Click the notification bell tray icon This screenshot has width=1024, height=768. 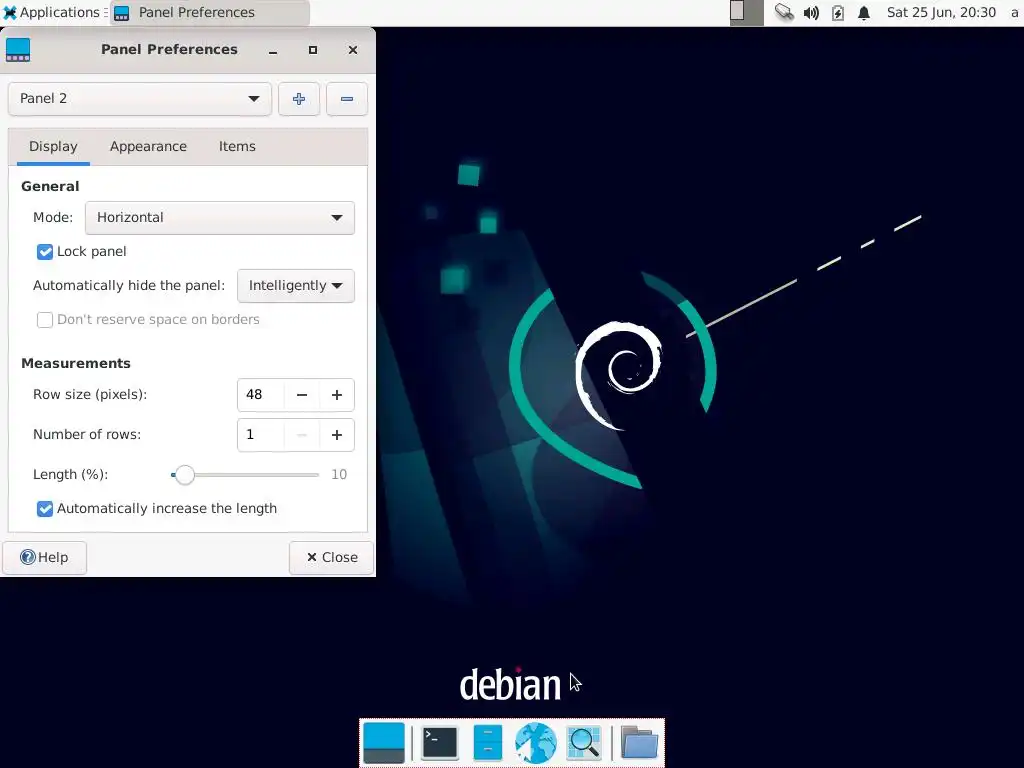click(x=864, y=12)
